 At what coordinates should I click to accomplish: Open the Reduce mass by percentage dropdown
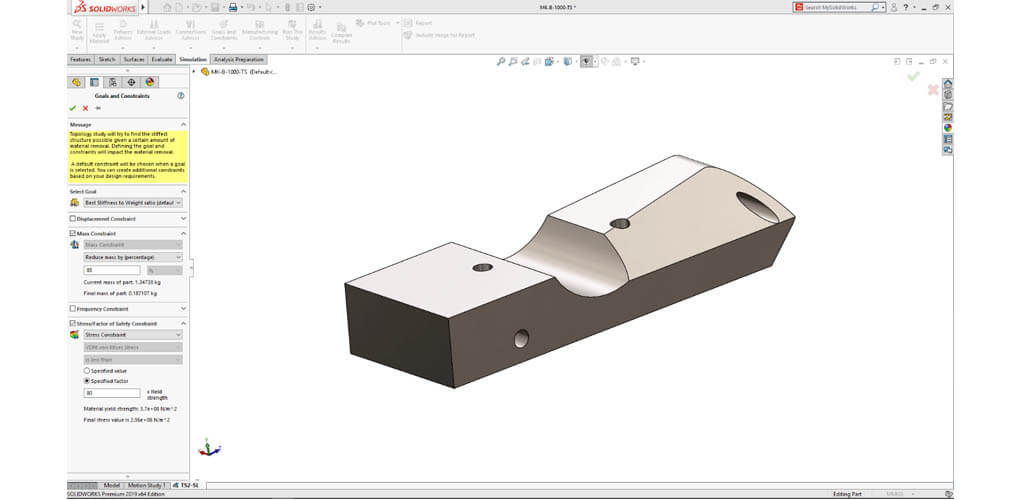(x=133, y=257)
